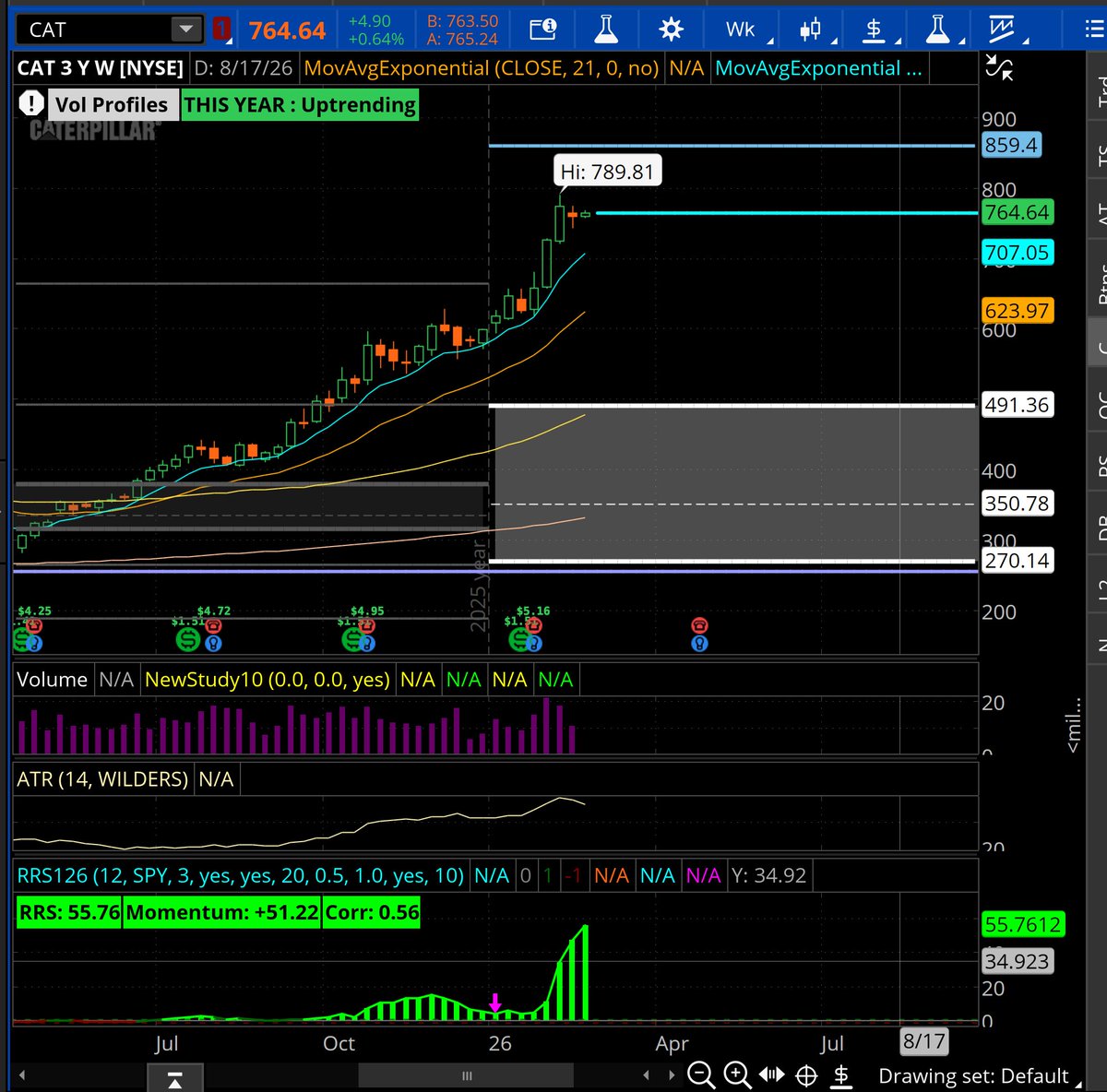The height and width of the screenshot is (1092, 1107).
Task: Click the small left step arrow beside scrollbar
Action: pyautogui.click(x=646, y=1075)
